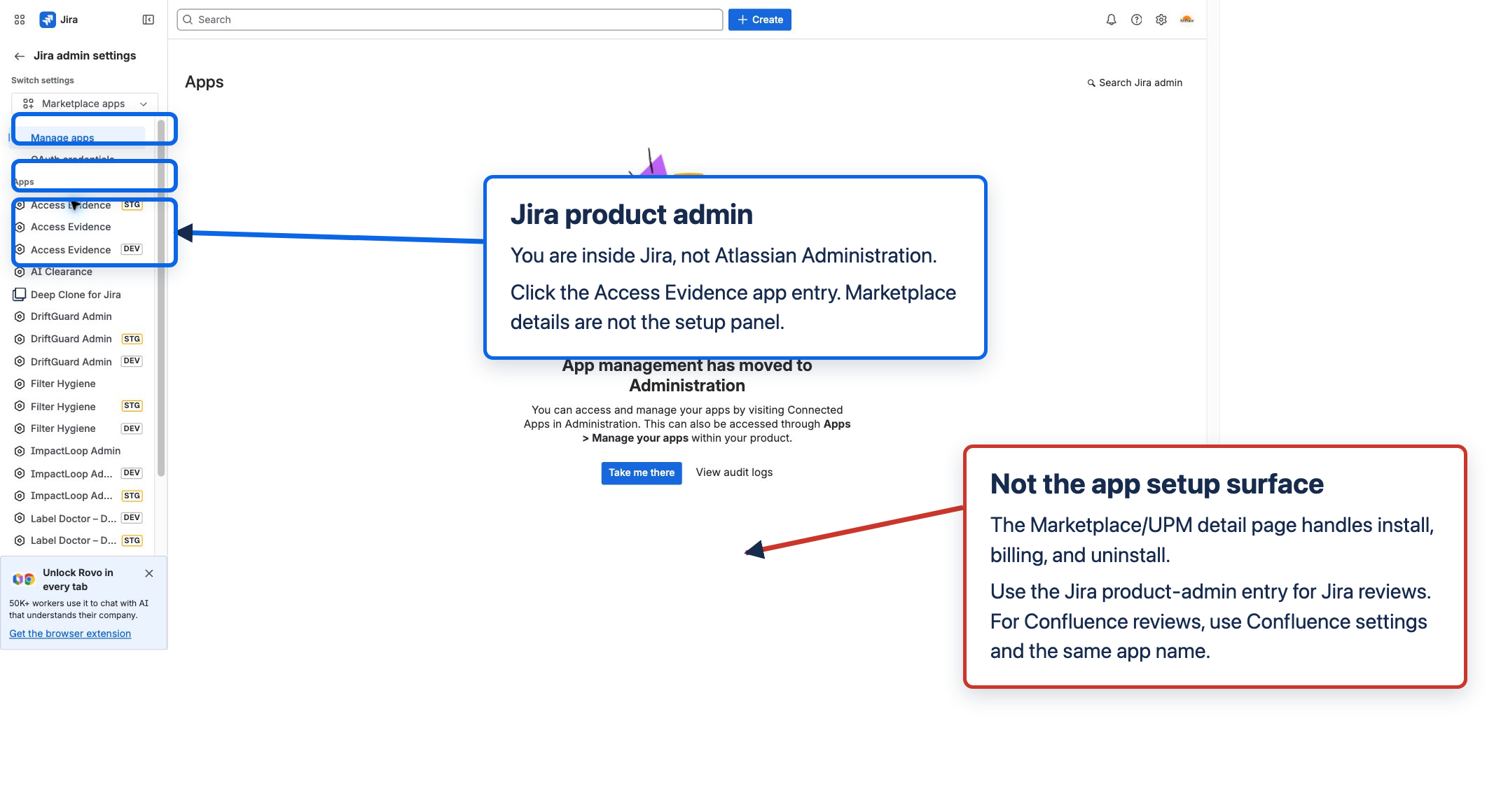This screenshot has height=812, width=1508.
Task: Open the app switcher grid icon
Action: coord(20,20)
